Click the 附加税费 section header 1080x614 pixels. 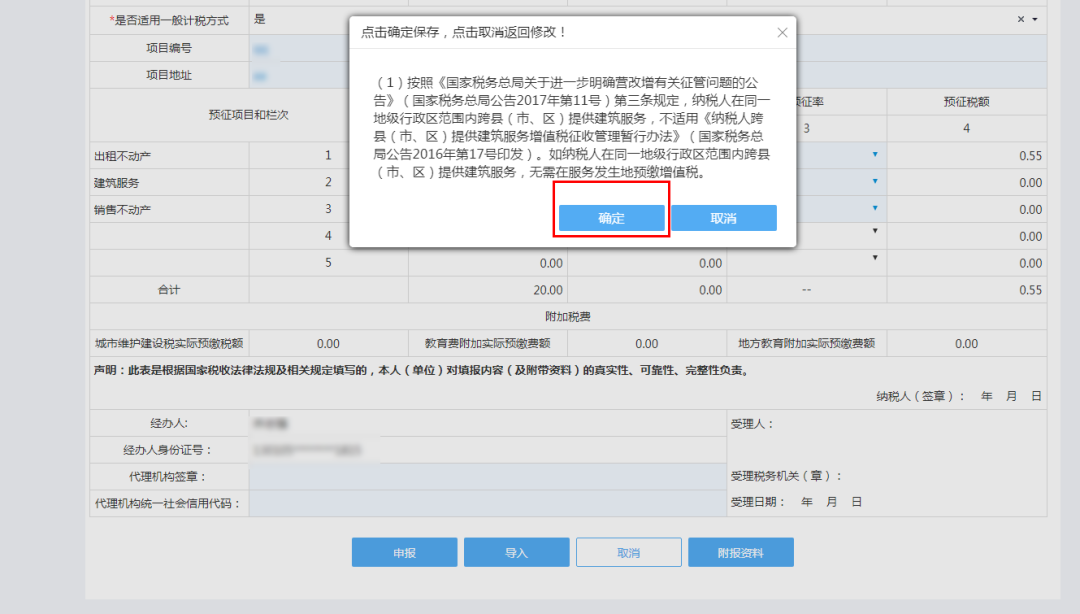[568, 316]
